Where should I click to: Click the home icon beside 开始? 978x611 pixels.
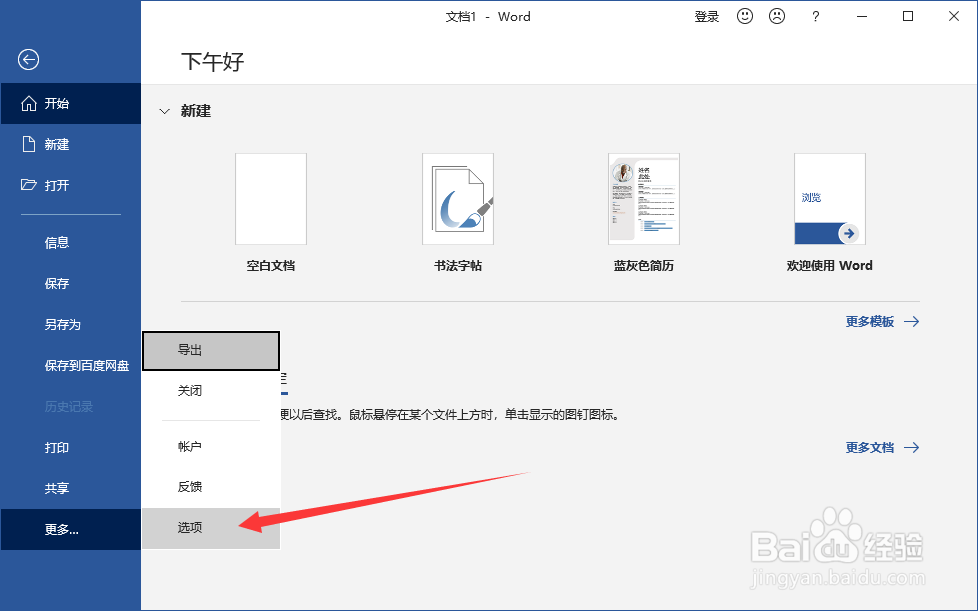(29, 103)
